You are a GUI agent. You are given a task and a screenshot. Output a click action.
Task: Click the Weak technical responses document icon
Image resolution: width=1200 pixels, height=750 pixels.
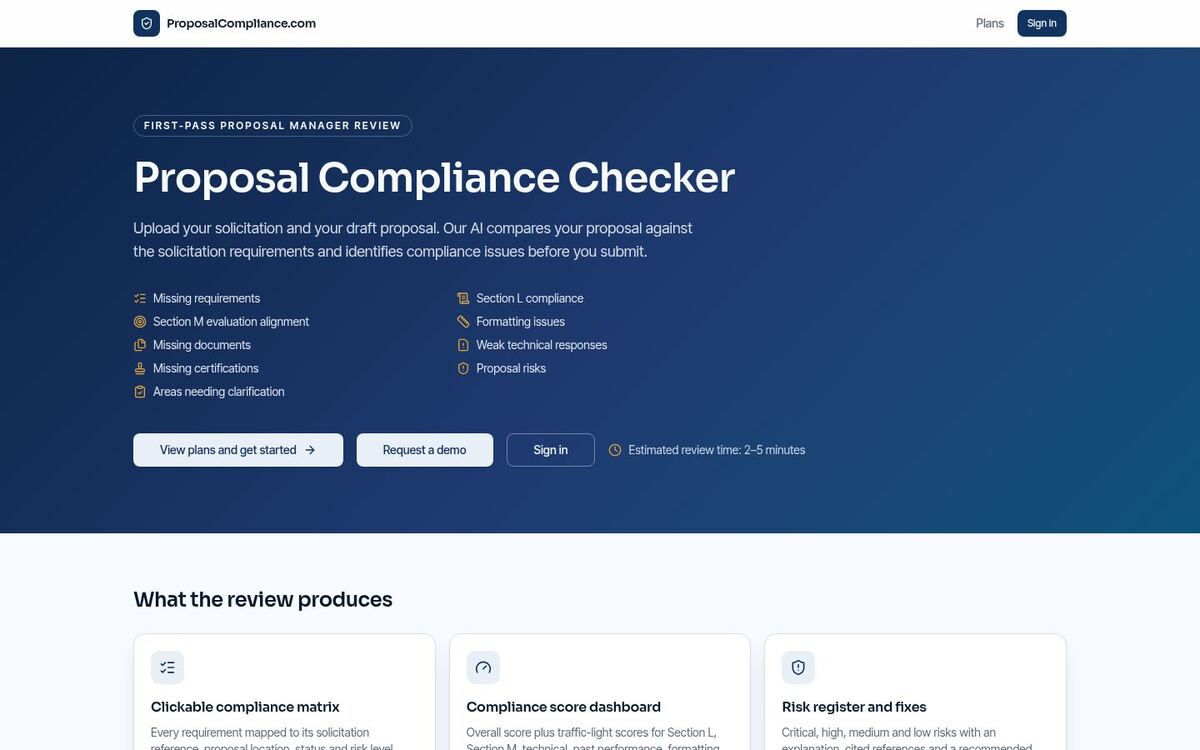point(463,345)
